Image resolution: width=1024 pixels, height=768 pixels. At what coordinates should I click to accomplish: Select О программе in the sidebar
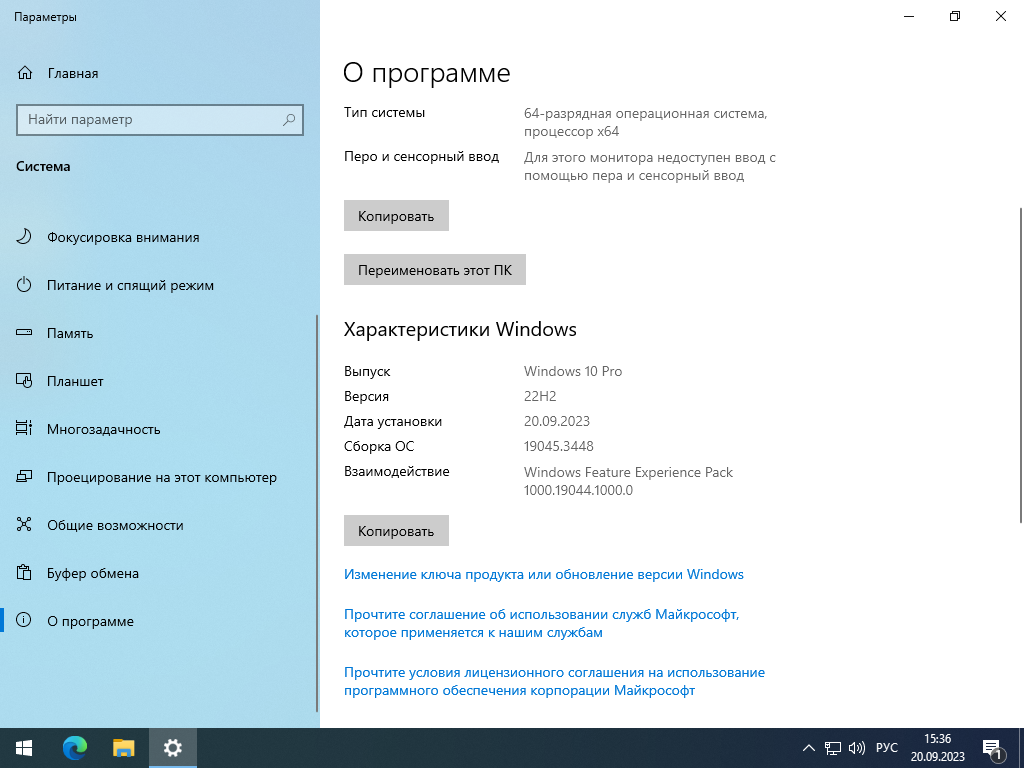pos(90,621)
